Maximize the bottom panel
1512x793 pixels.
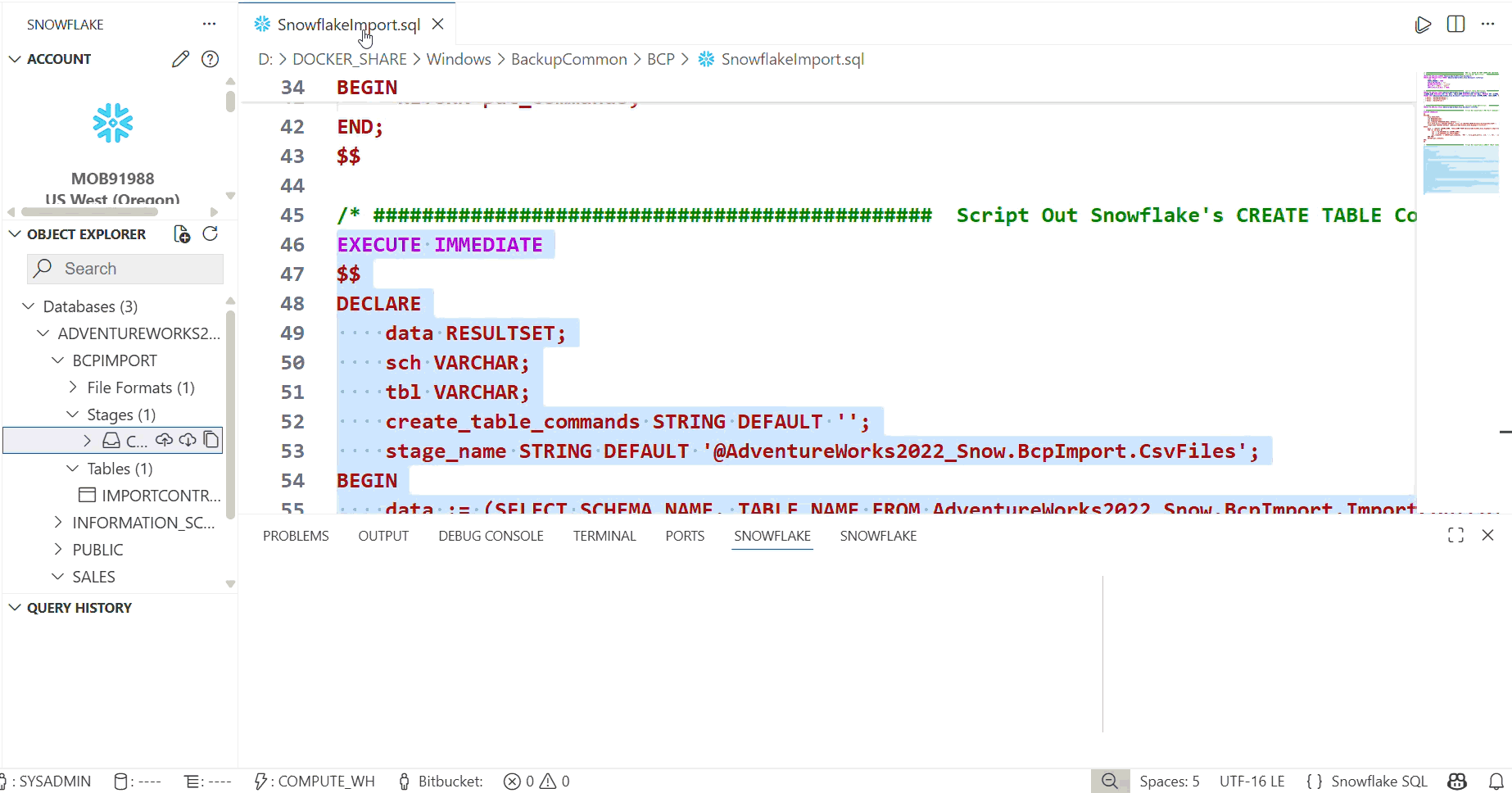click(1455, 535)
